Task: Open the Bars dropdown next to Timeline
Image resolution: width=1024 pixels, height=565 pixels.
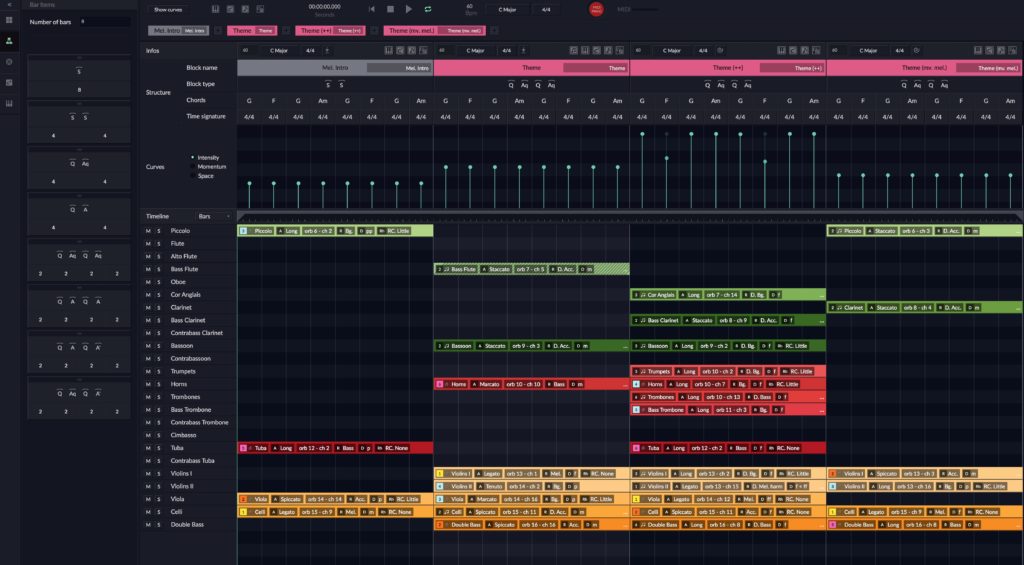Action: [214, 216]
